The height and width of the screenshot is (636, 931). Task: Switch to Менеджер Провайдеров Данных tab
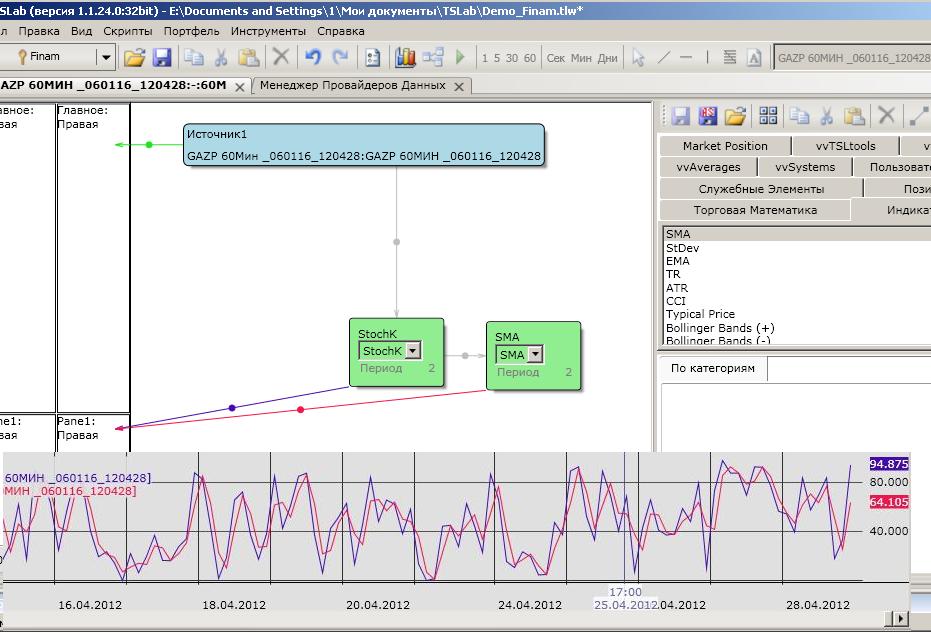click(352, 85)
